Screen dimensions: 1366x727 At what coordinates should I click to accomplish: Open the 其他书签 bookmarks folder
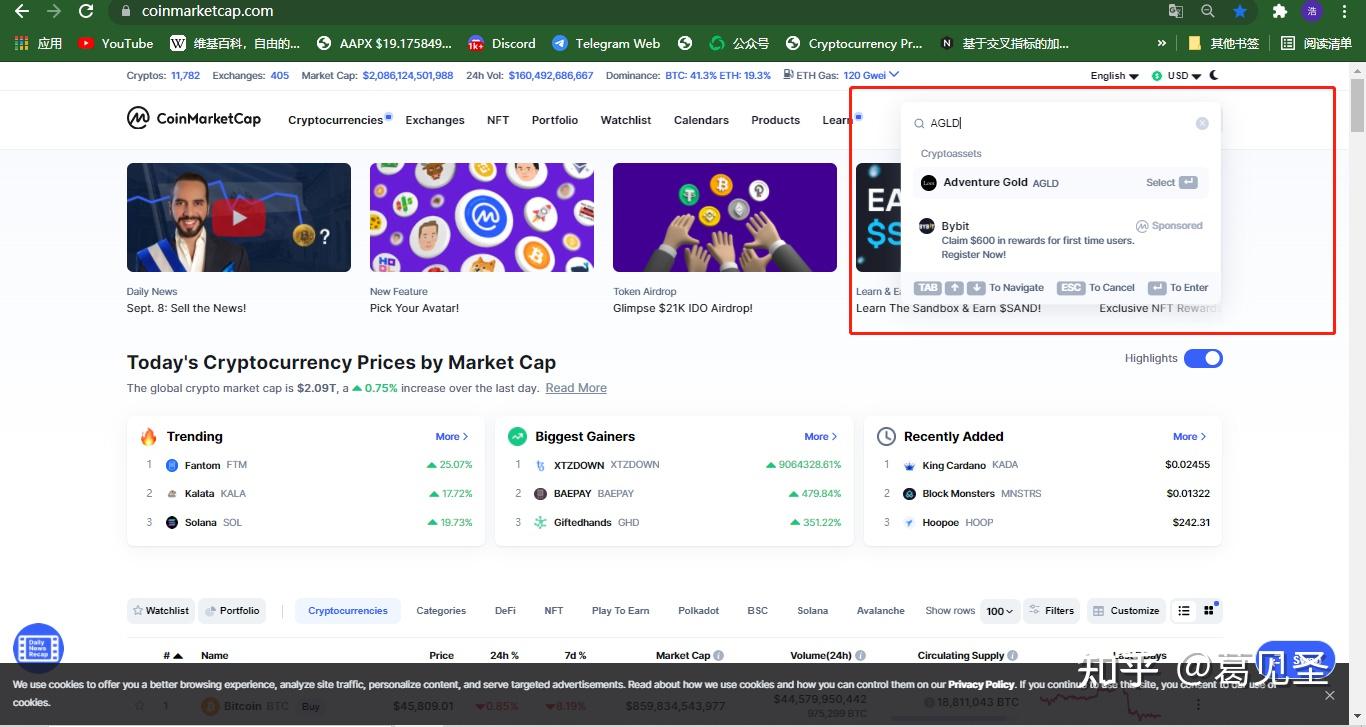(x=1223, y=43)
